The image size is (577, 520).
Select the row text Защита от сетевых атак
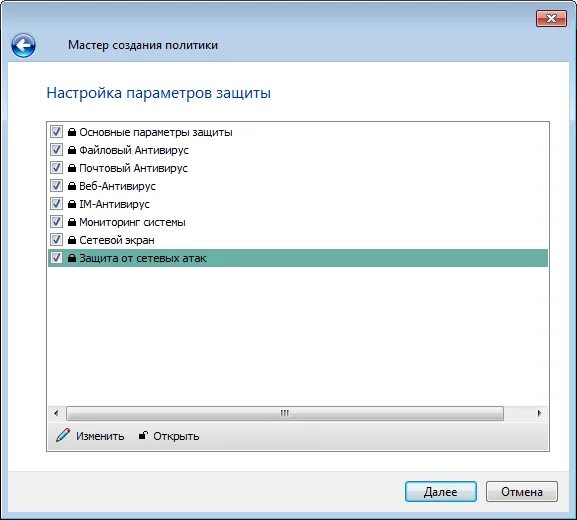[x=143, y=258]
